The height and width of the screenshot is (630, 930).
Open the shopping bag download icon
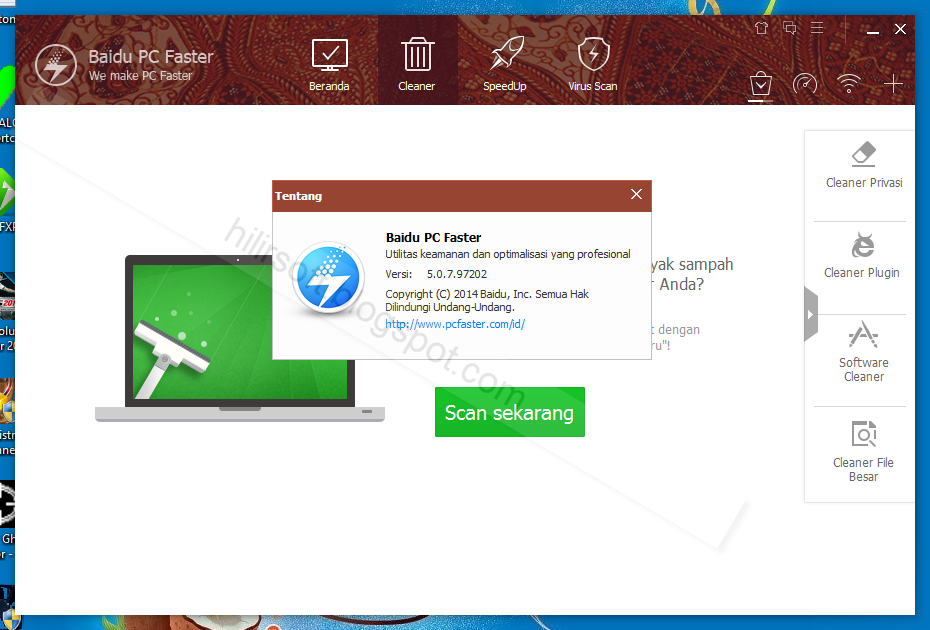pyautogui.click(x=760, y=84)
